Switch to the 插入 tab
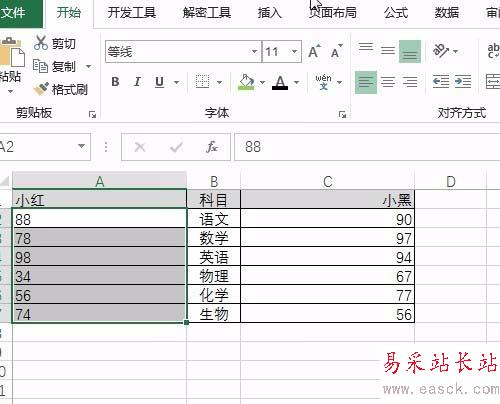Image resolution: width=500 pixels, height=404 pixels. 270,13
